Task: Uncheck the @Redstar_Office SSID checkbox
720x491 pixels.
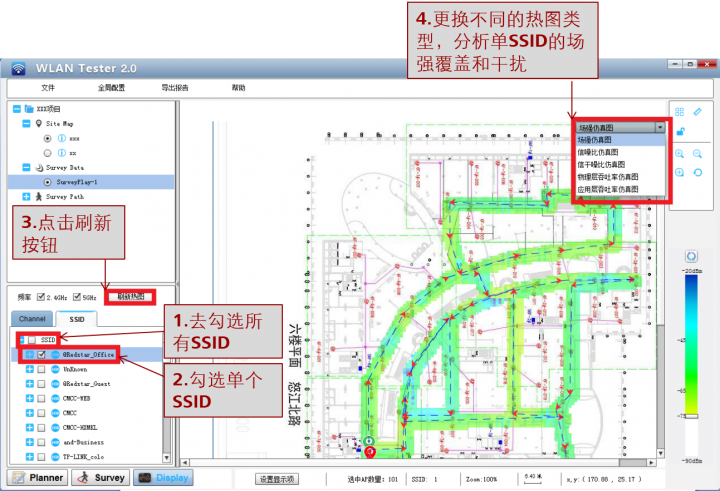Action: (x=41, y=355)
